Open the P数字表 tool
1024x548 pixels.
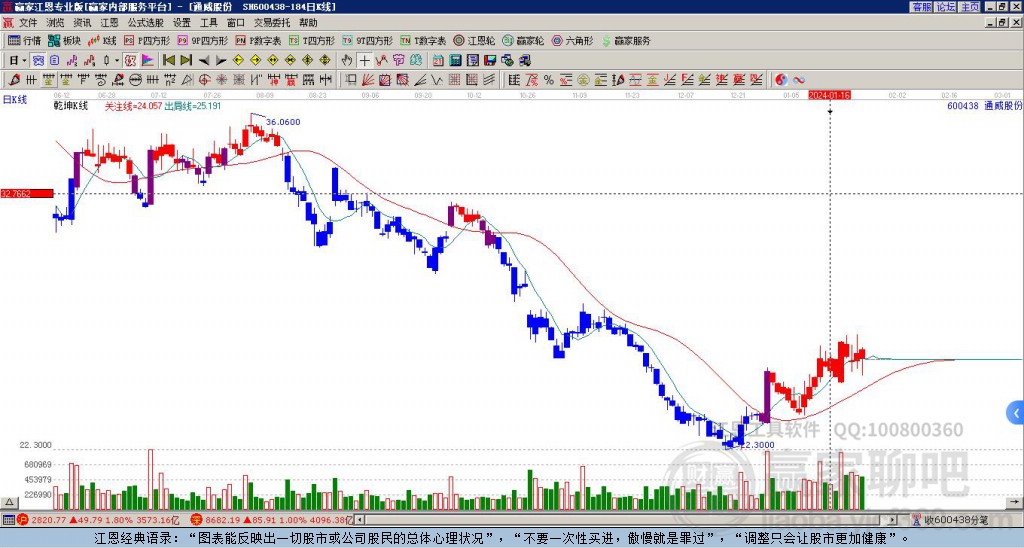point(259,40)
